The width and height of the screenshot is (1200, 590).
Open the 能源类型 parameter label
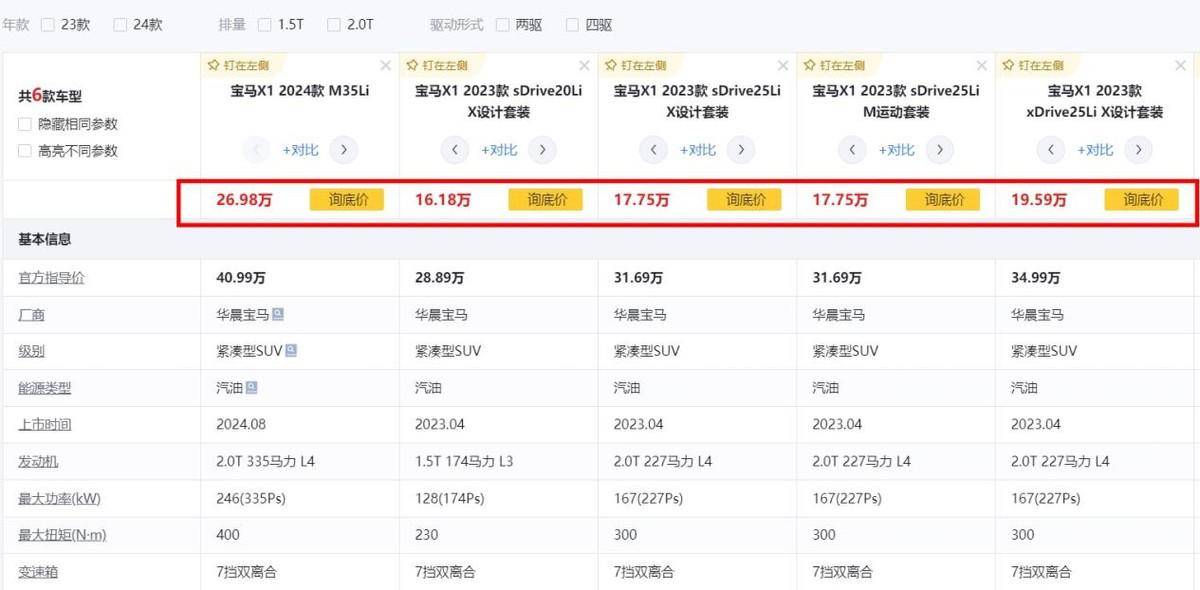click(x=45, y=388)
